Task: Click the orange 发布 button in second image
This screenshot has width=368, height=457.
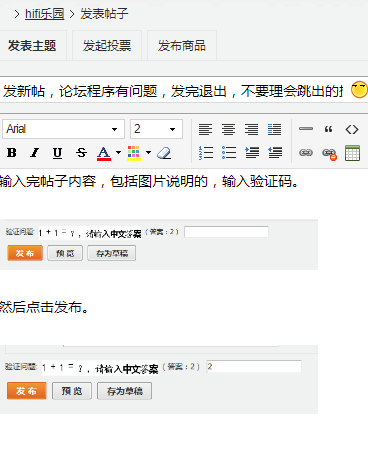Action: pyautogui.click(x=26, y=391)
